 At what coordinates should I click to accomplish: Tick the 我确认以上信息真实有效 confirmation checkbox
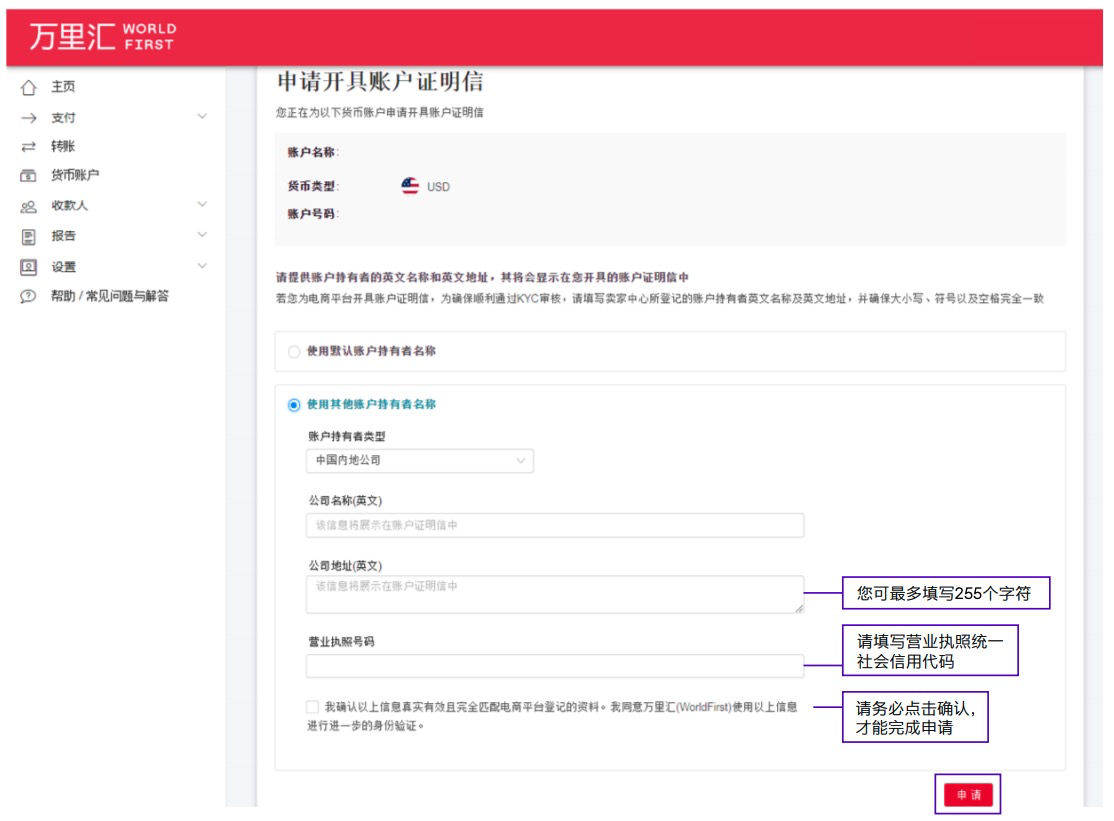[x=312, y=707]
